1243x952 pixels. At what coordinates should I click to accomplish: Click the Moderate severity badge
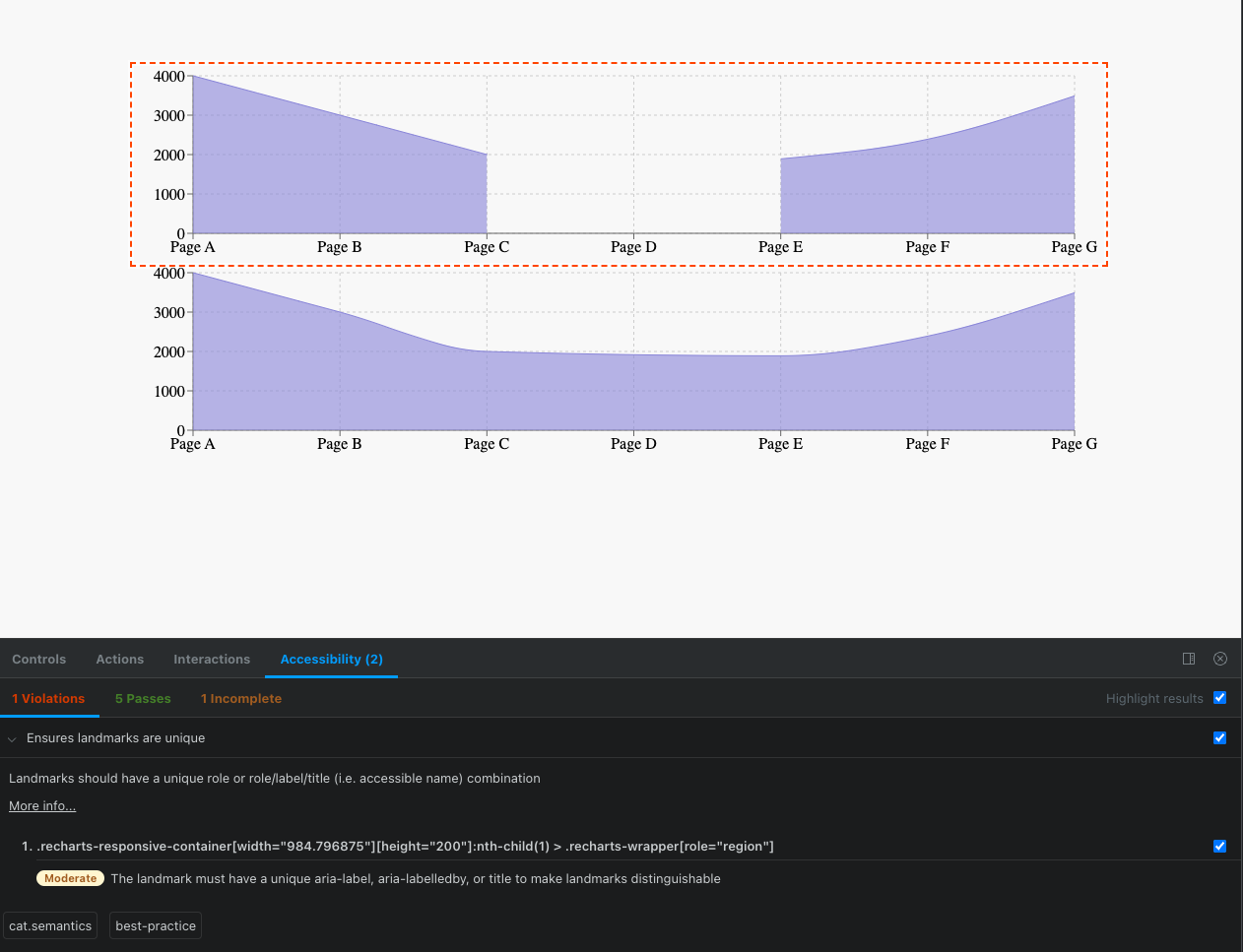click(x=70, y=878)
